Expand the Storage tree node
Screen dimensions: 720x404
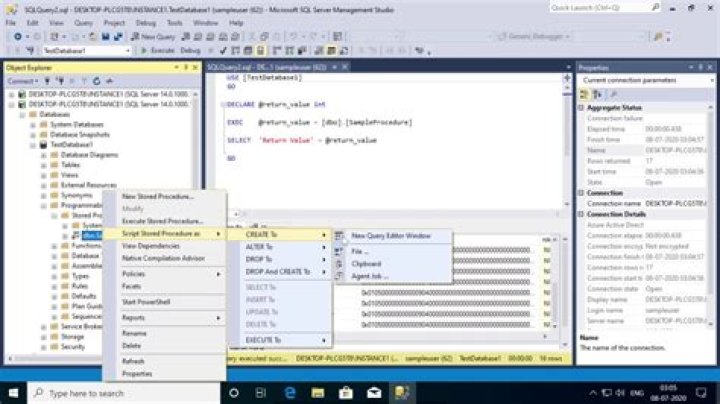[44, 337]
